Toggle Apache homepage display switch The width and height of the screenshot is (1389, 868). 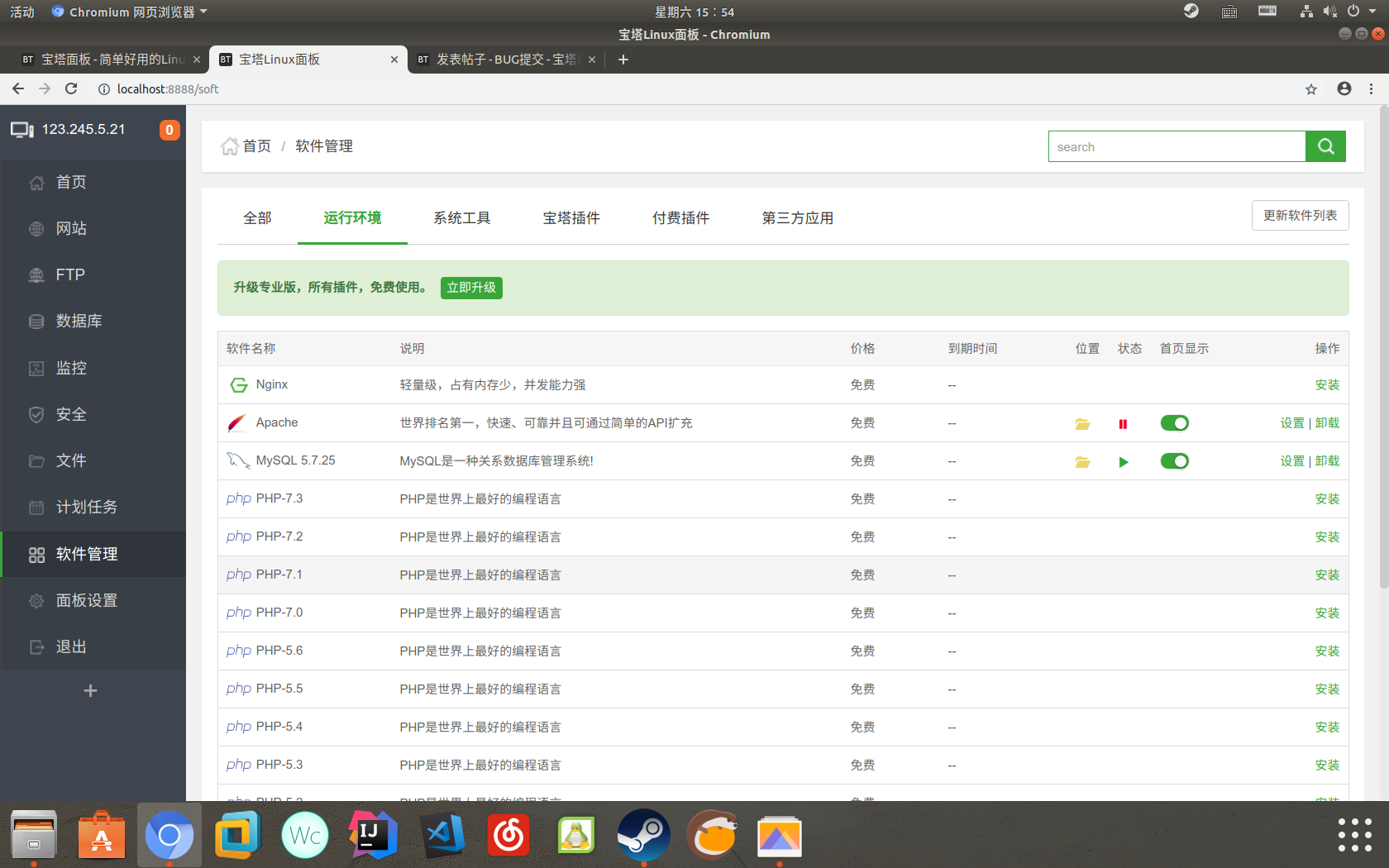(1174, 423)
